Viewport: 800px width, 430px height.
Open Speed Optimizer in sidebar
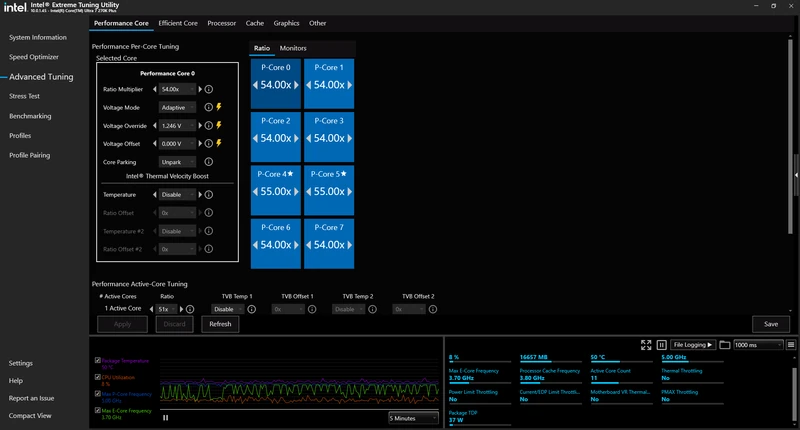coord(34,57)
